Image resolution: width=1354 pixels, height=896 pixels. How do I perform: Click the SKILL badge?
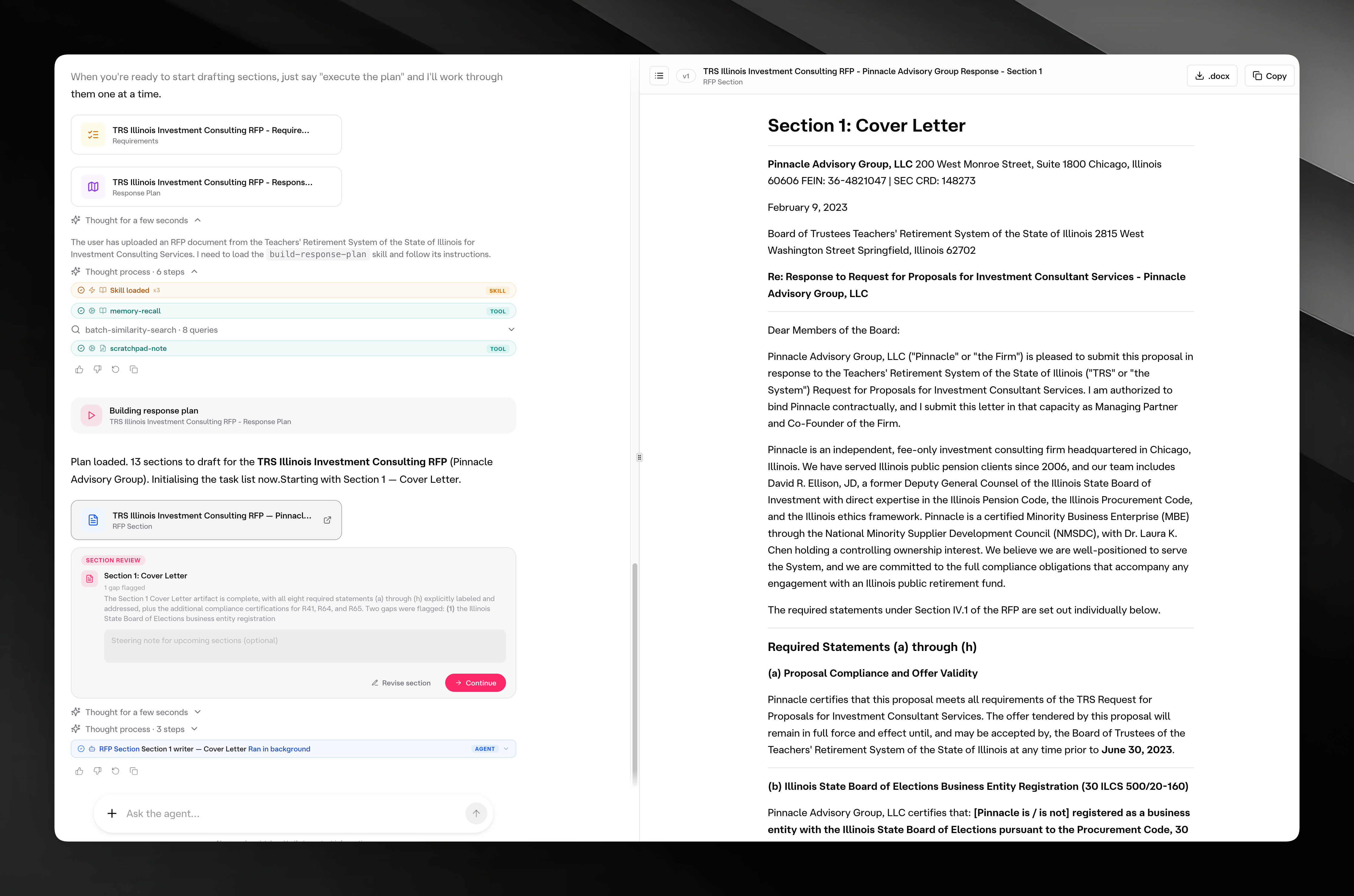pyautogui.click(x=497, y=291)
